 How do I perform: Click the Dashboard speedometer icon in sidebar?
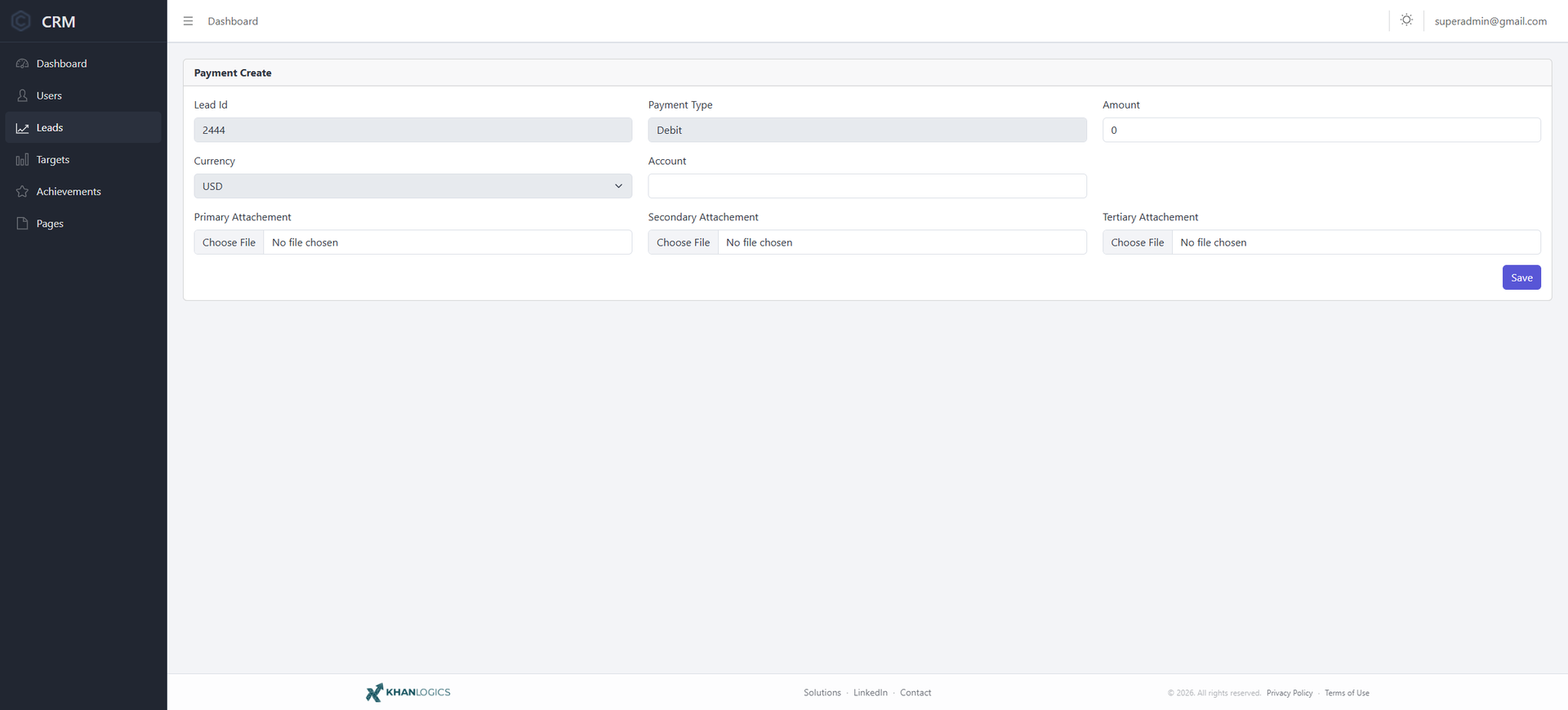[22, 64]
